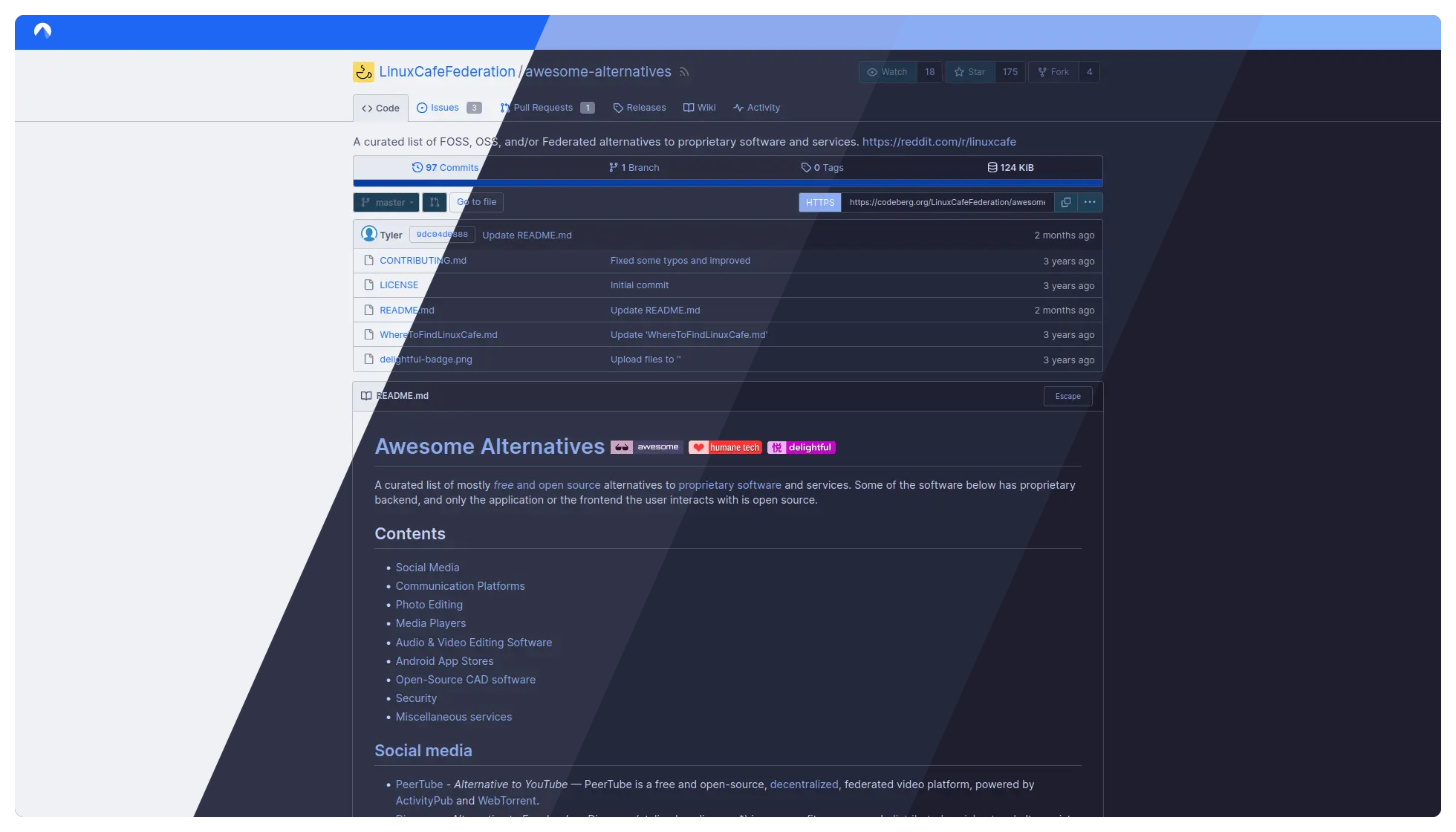View the 18 watchers count
The image size is (1456, 832).
click(x=930, y=72)
